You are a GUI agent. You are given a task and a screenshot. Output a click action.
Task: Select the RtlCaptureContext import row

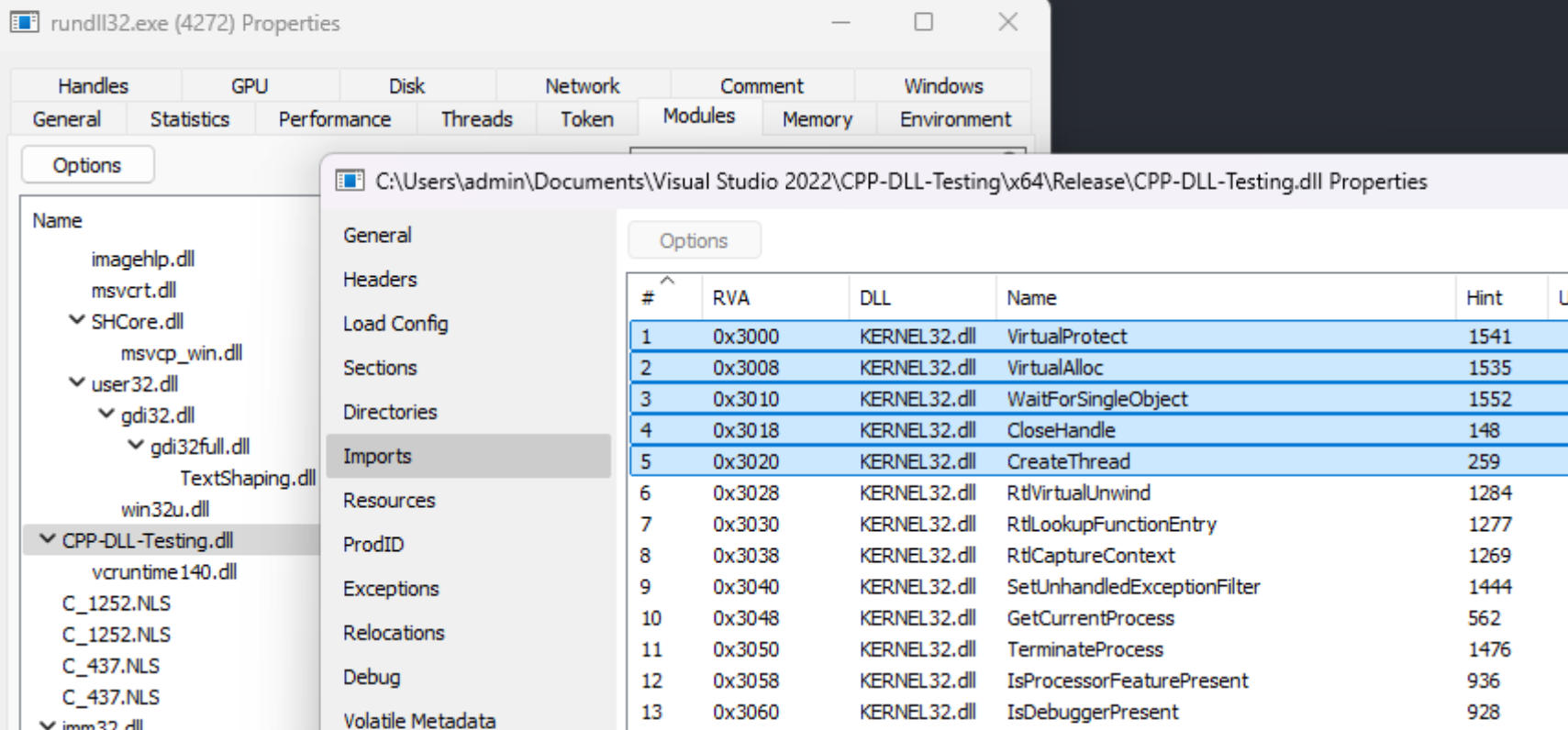1098,555
